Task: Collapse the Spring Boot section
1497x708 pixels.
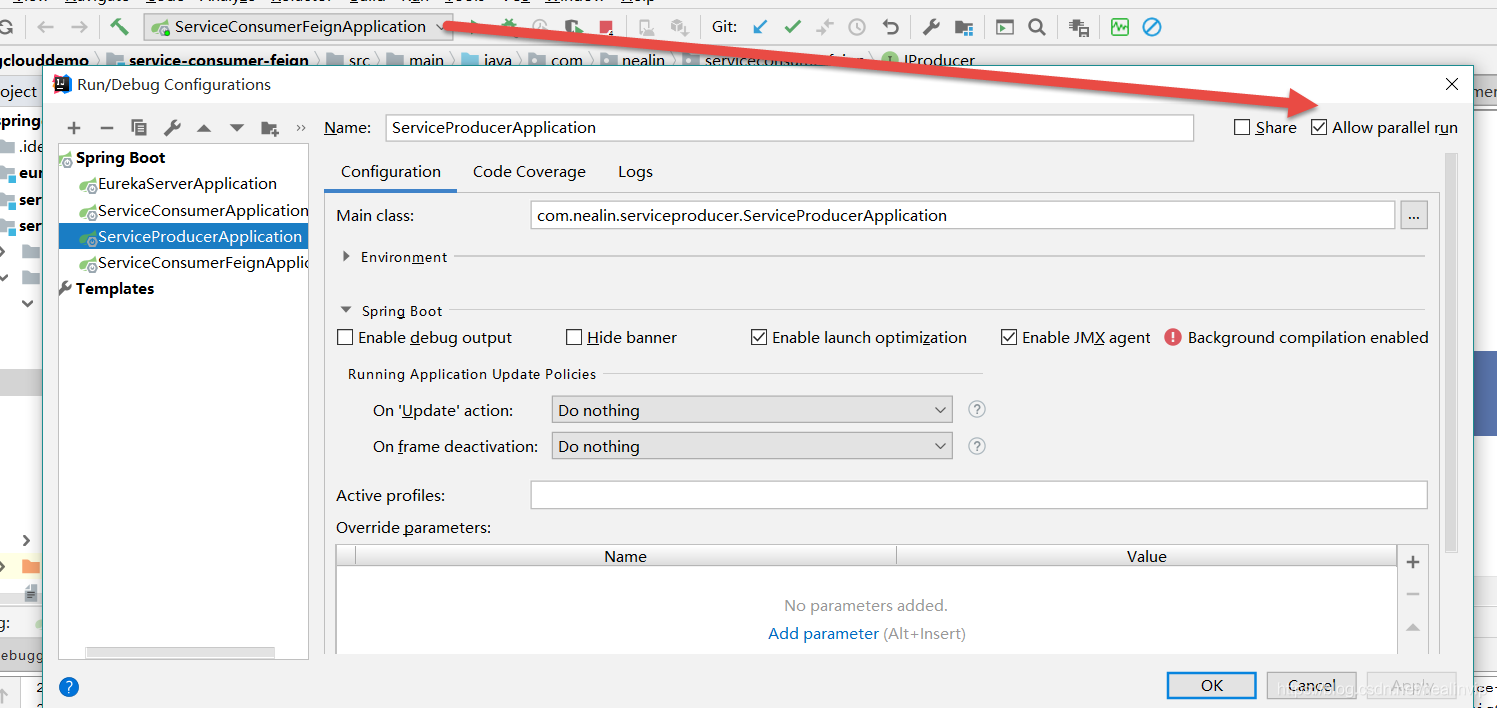Action: point(346,311)
